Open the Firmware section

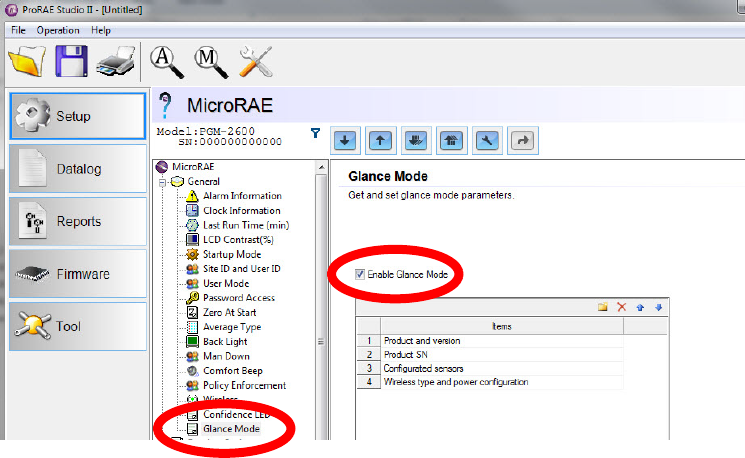point(77,274)
